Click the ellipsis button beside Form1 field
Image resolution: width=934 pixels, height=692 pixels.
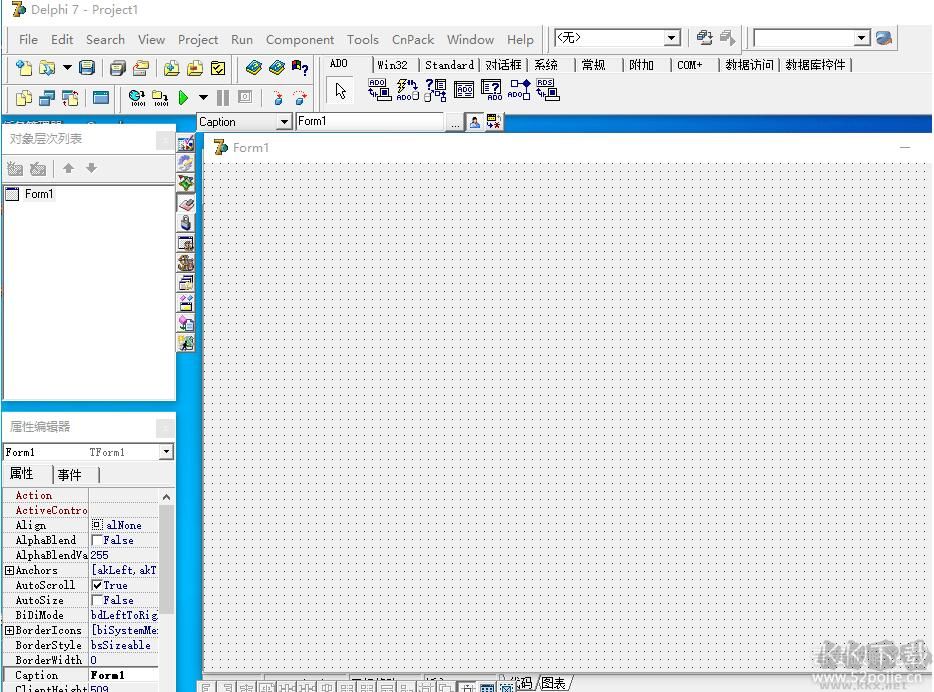tap(455, 122)
